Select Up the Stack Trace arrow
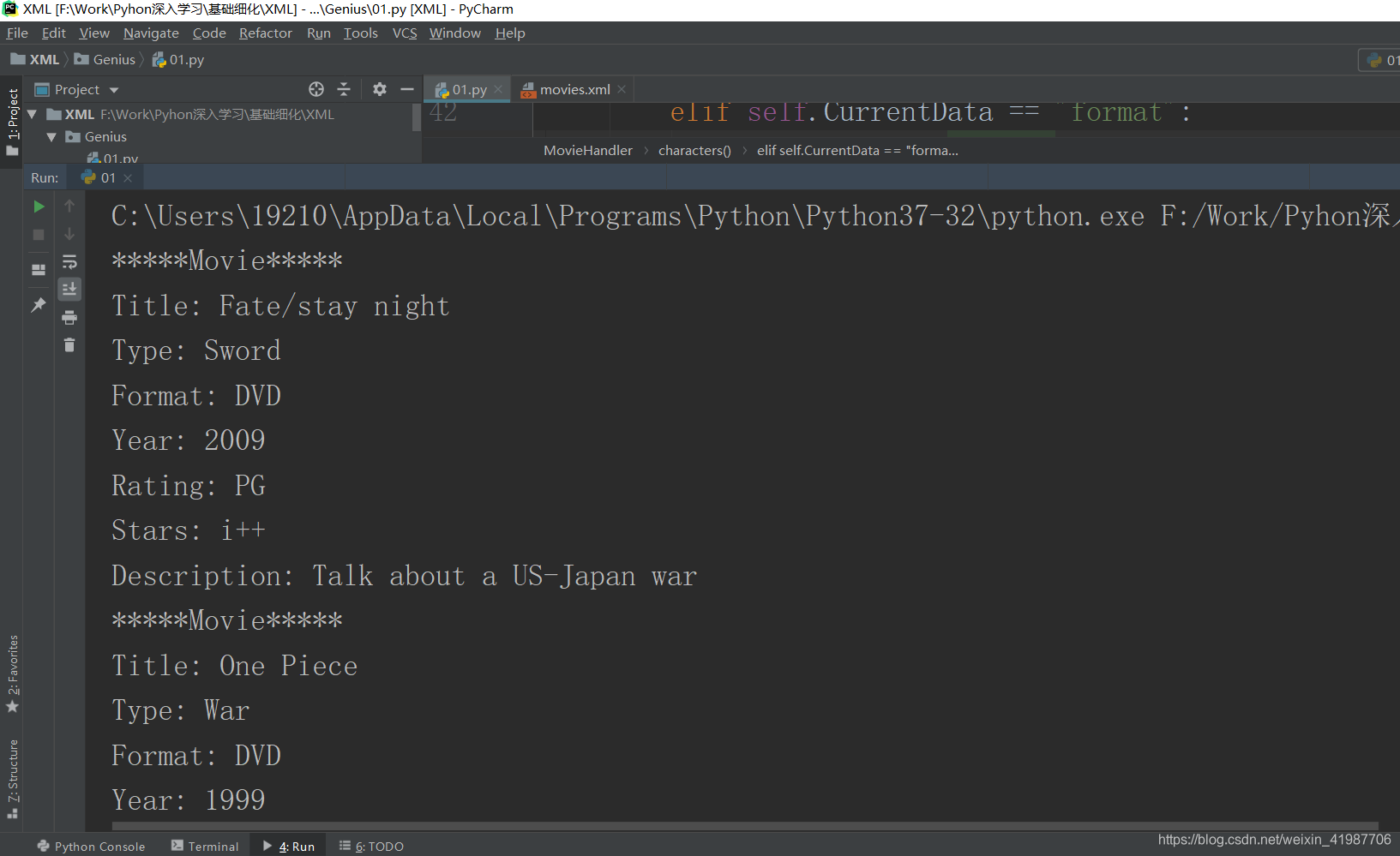 [69, 206]
